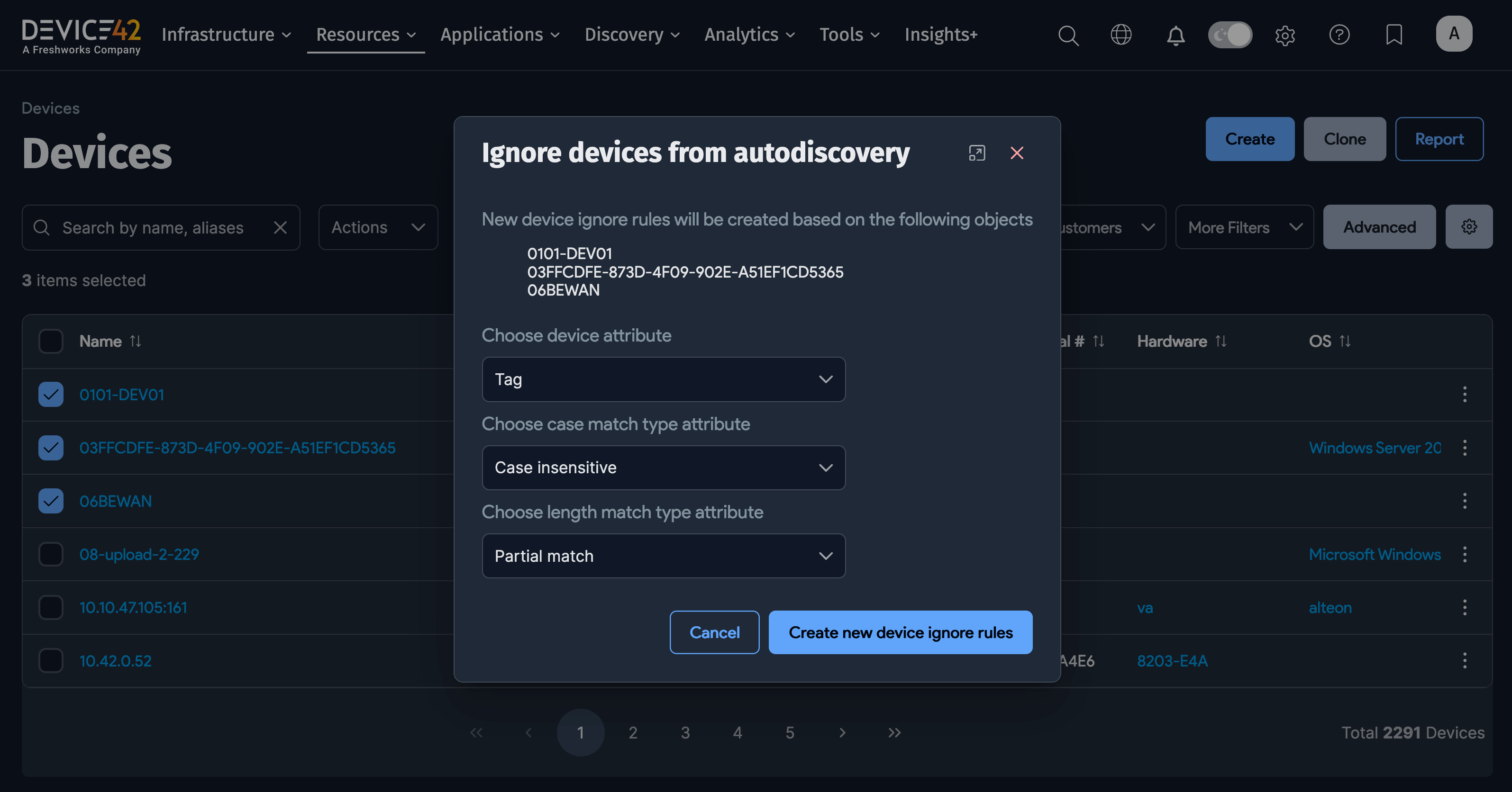
Task: Open the notifications bell
Action: [x=1175, y=35]
